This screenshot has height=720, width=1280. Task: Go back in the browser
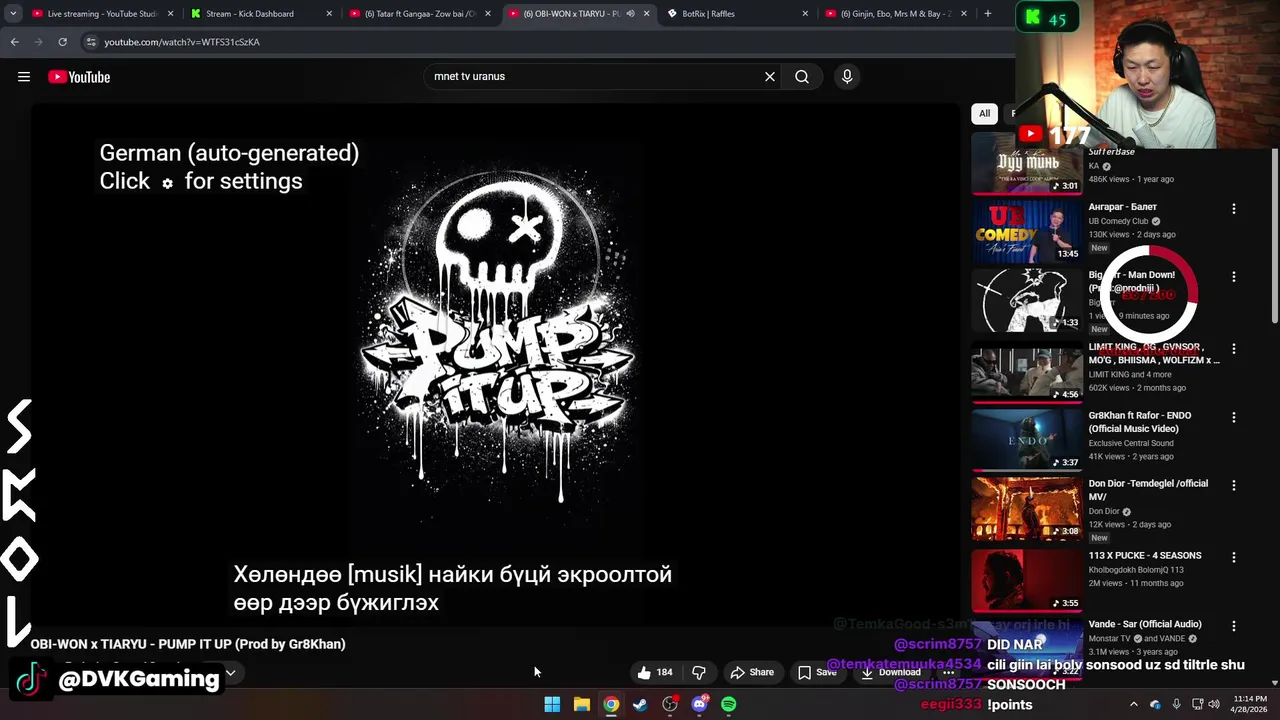click(x=14, y=42)
